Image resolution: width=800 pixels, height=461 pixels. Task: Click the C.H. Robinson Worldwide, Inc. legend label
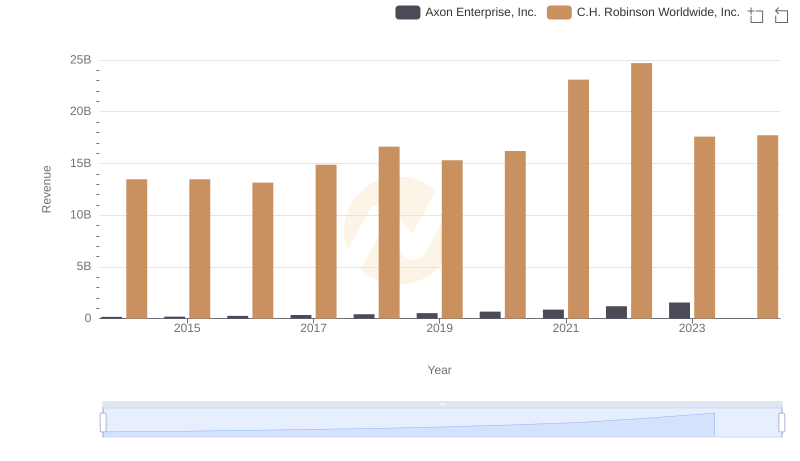point(658,12)
